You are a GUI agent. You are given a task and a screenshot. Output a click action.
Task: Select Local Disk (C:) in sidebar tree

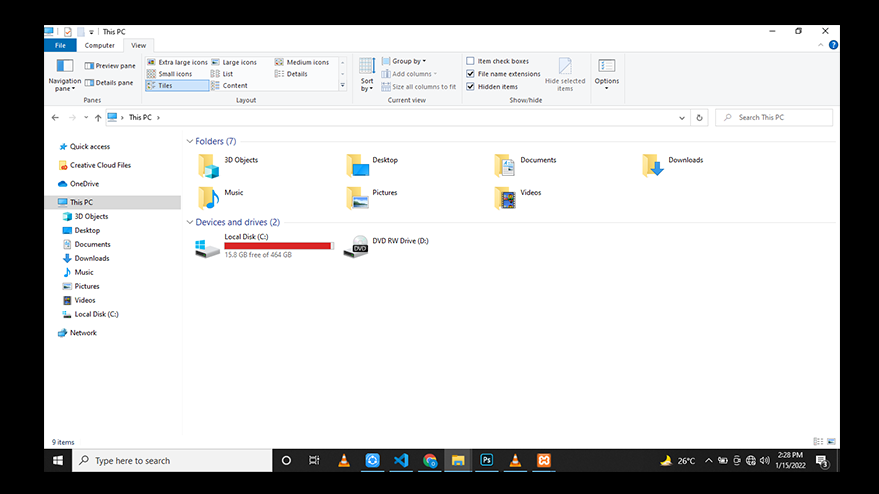tap(91, 315)
